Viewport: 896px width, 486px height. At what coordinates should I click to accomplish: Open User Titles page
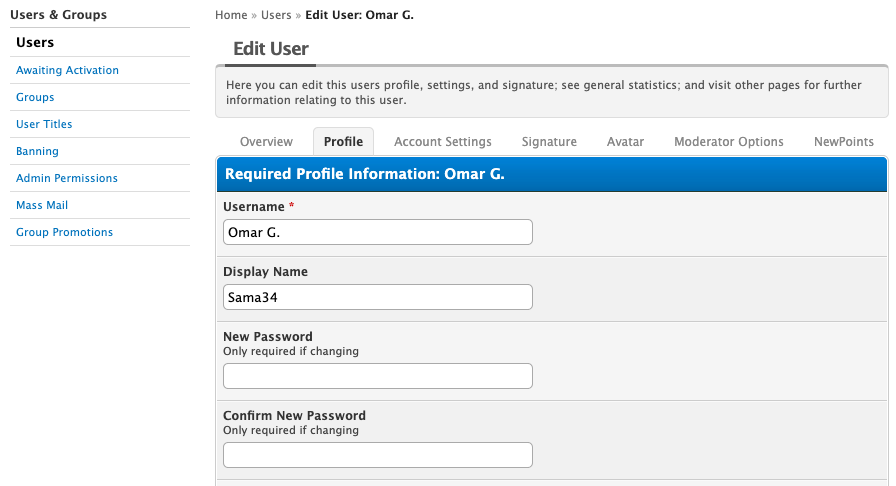(44, 124)
